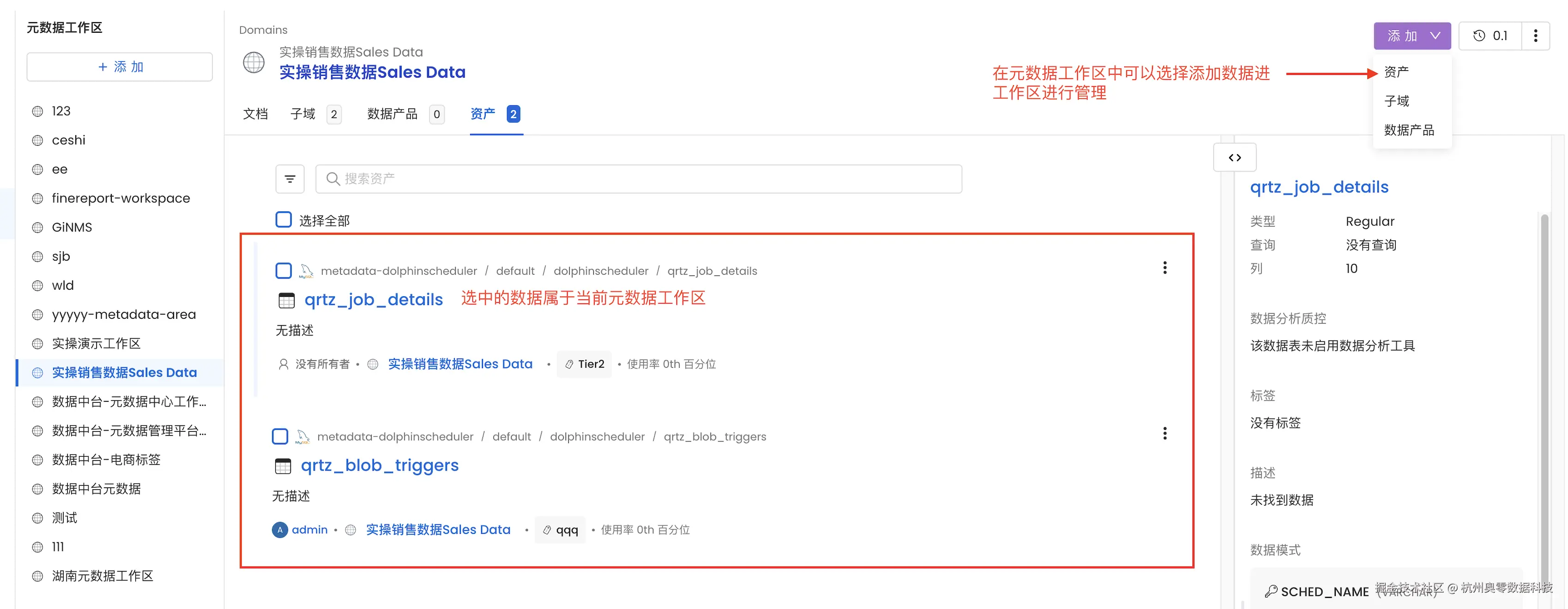Open the 添加 dropdown at top right
The width and height of the screenshot is (1568, 609).
pyautogui.click(x=1412, y=35)
